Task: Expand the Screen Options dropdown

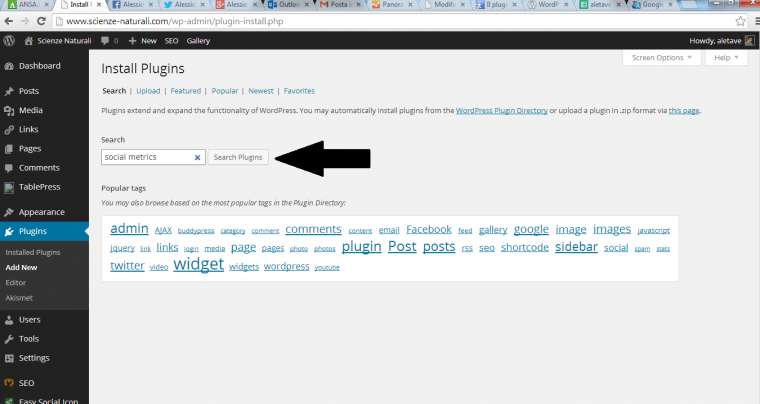Action: [x=662, y=58]
